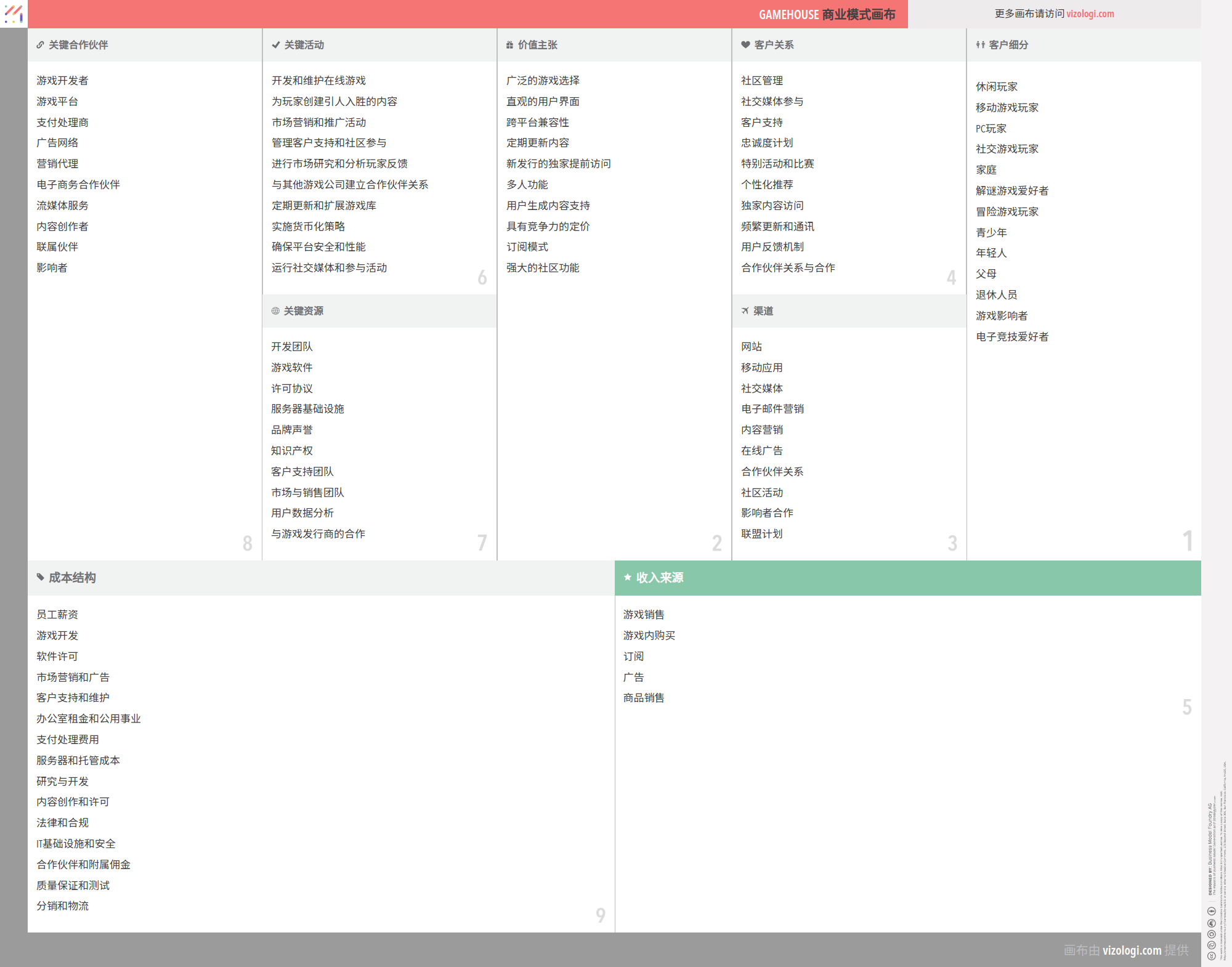Screen dimensions: 1232x967
Task: Click the link icon beside 关键合作伙伴
Action: pos(40,45)
